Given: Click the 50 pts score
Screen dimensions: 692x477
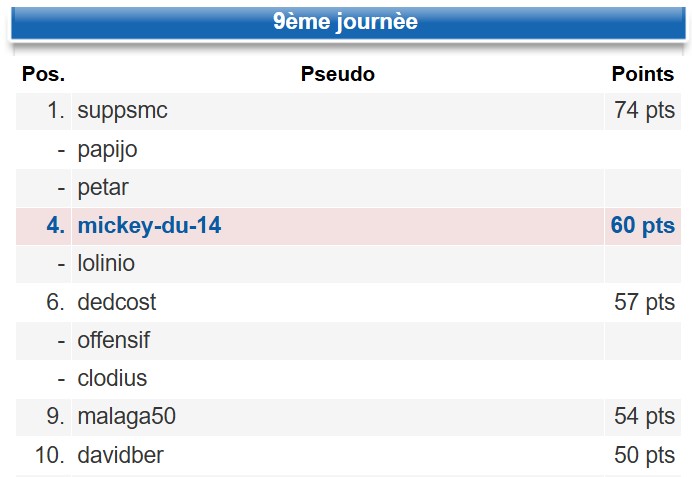Looking at the screenshot, I should 644,456.
